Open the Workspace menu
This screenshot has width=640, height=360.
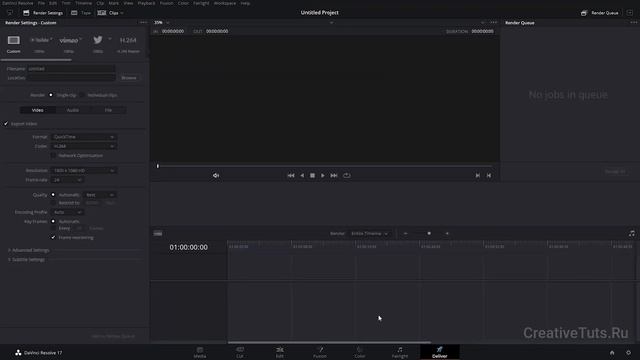(225, 3)
